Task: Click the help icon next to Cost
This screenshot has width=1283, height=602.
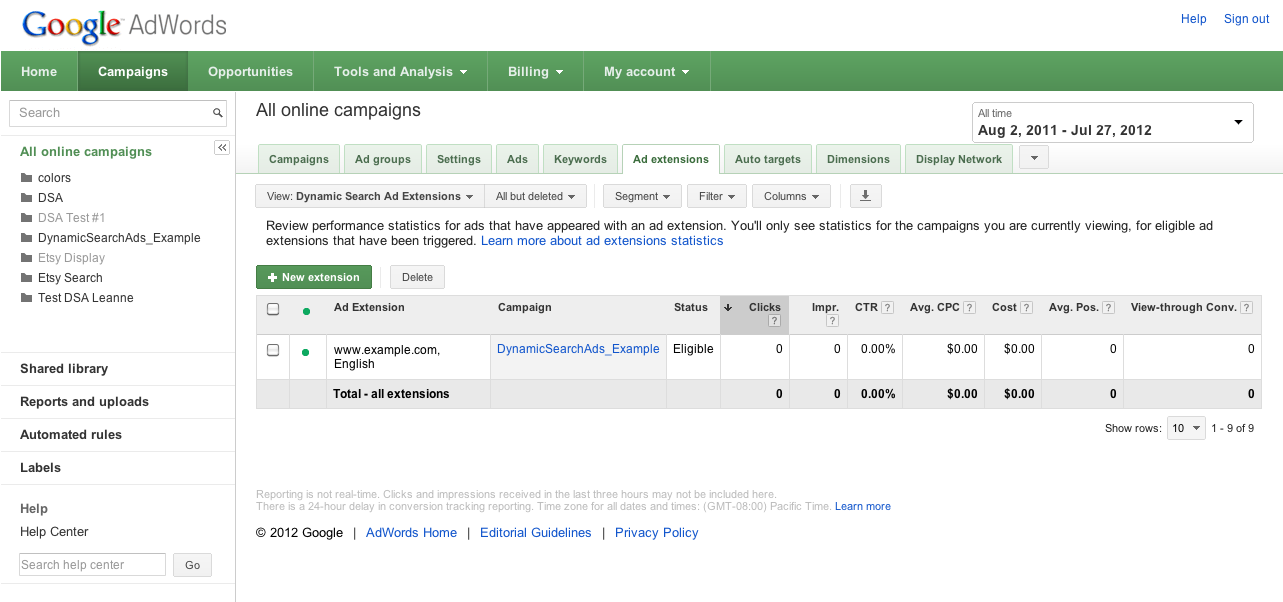Action: click(x=1026, y=308)
